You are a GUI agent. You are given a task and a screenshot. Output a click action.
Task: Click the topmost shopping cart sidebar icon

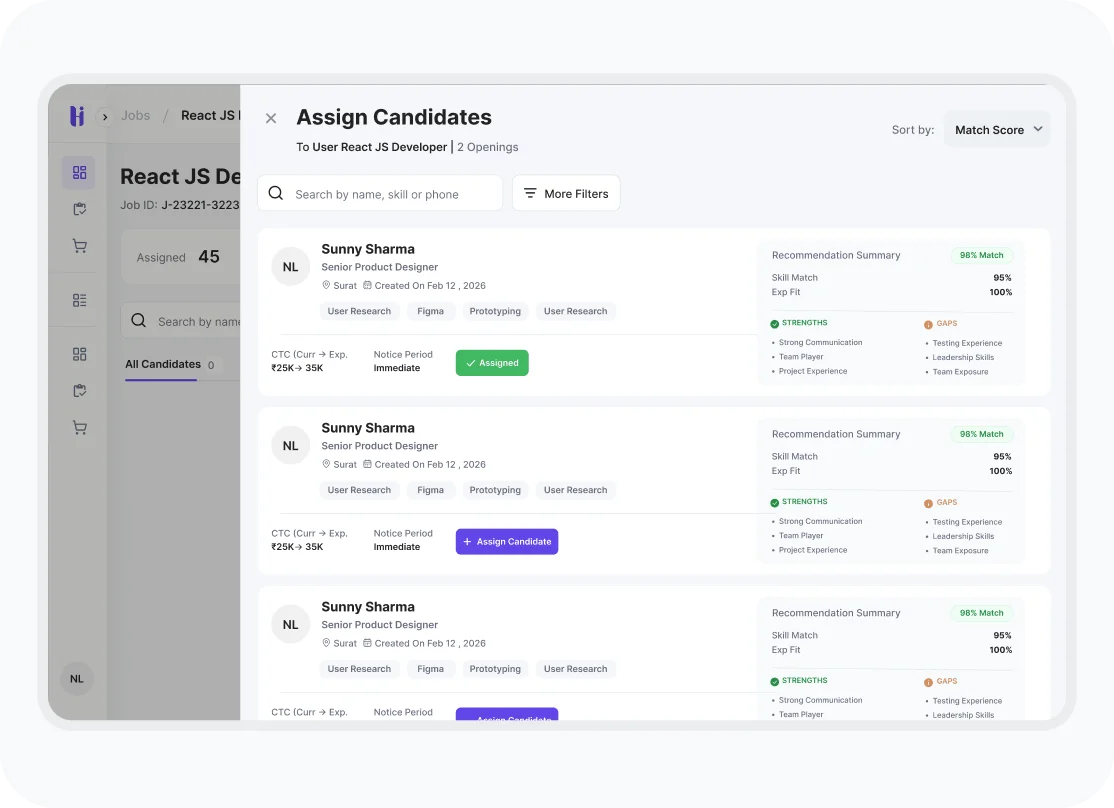pyautogui.click(x=79, y=246)
